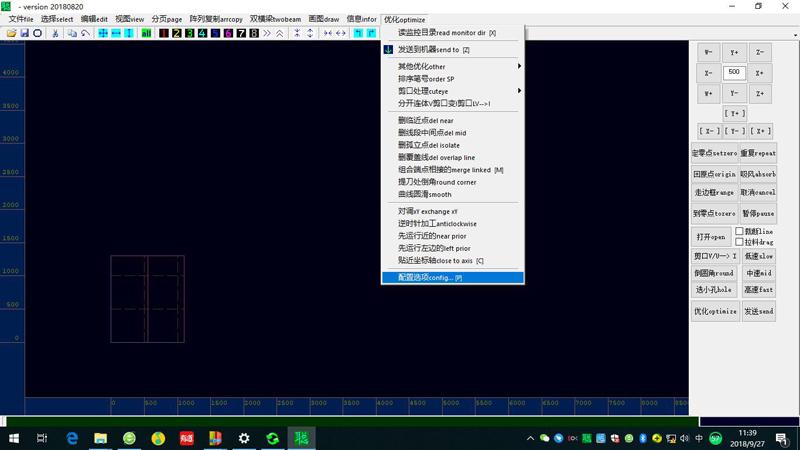800x450 pixels.
Task: Click the 'send' button in right panel
Action: [759, 311]
